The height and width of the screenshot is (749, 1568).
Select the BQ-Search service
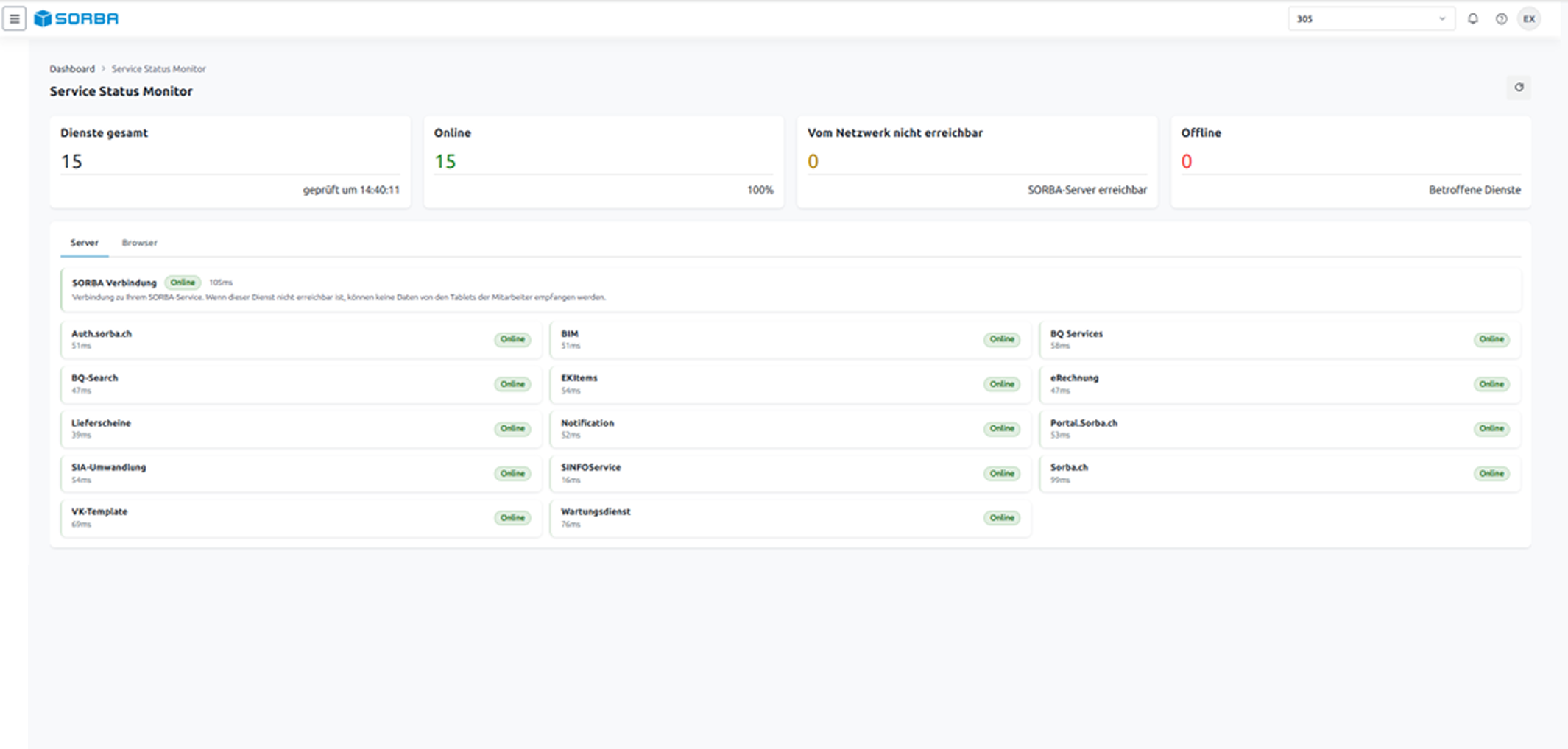coord(301,384)
